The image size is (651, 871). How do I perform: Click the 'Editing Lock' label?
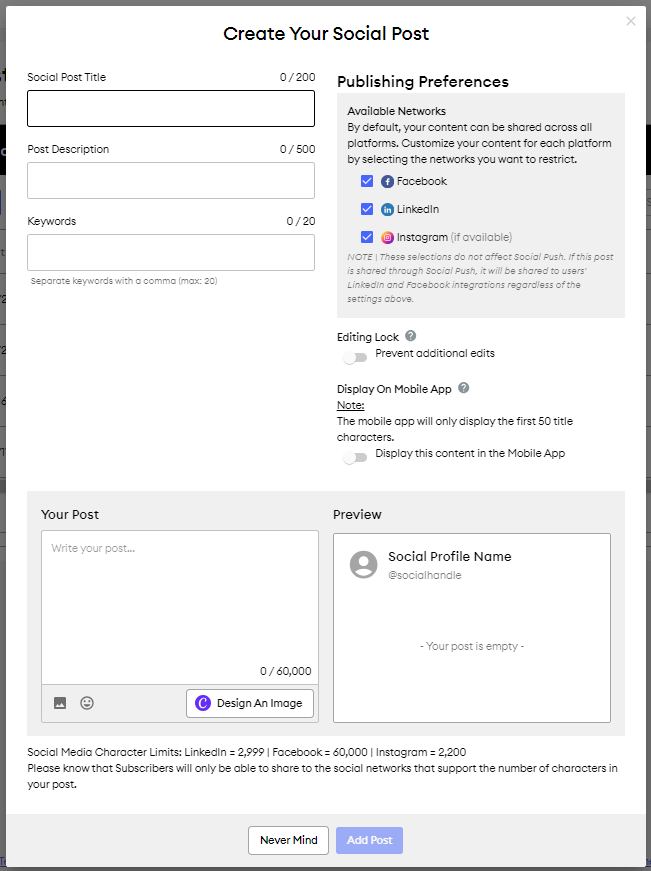368,337
